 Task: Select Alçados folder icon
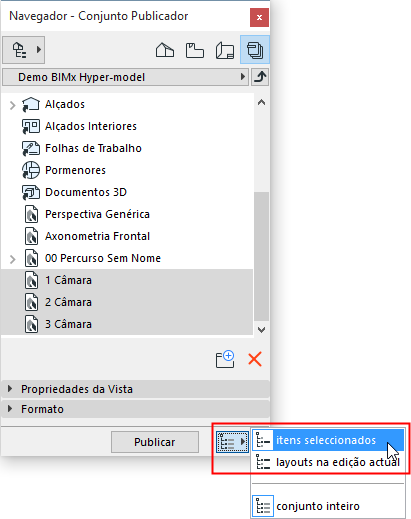coord(31,104)
